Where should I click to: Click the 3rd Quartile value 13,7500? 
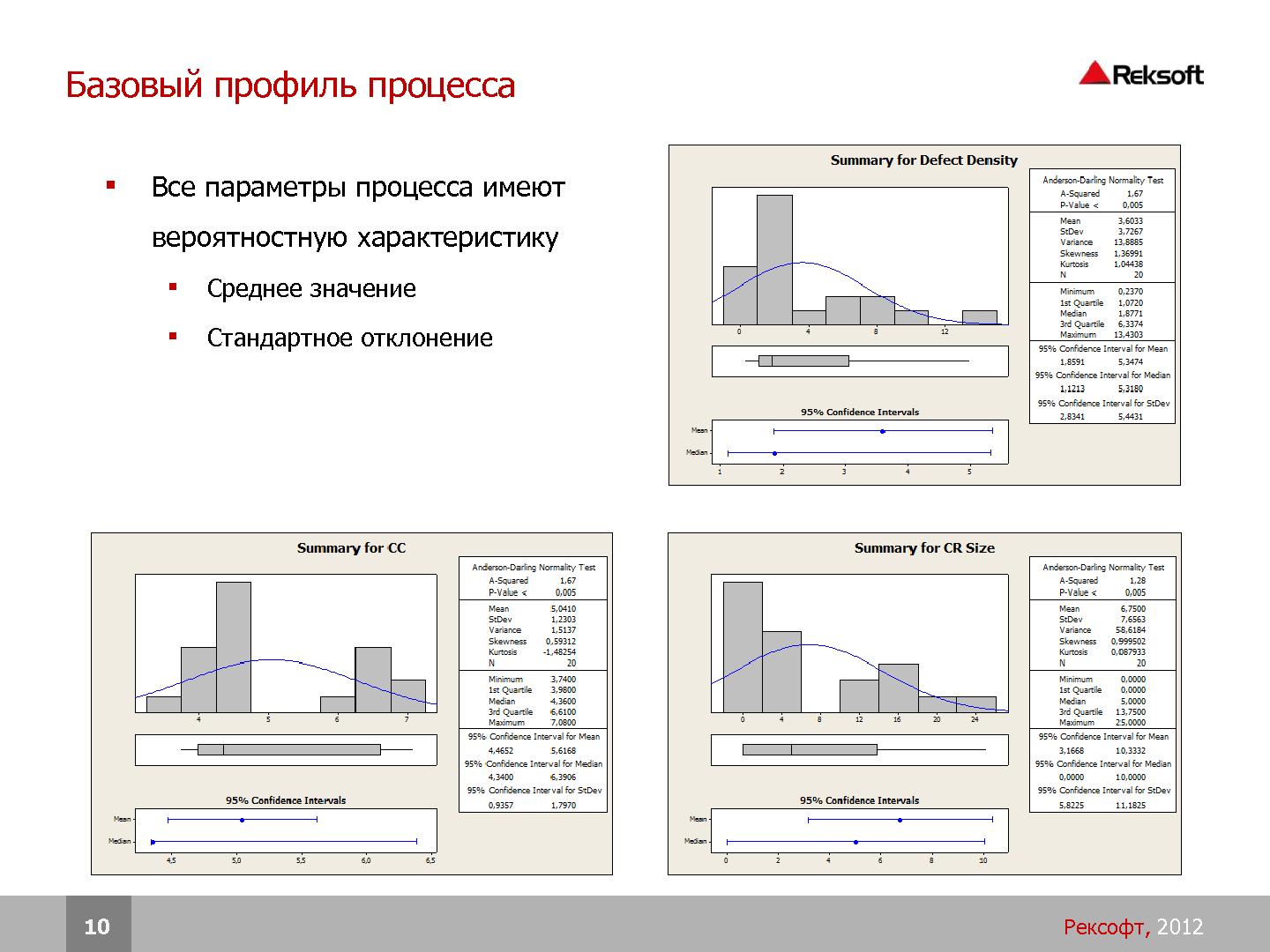[1132, 712]
